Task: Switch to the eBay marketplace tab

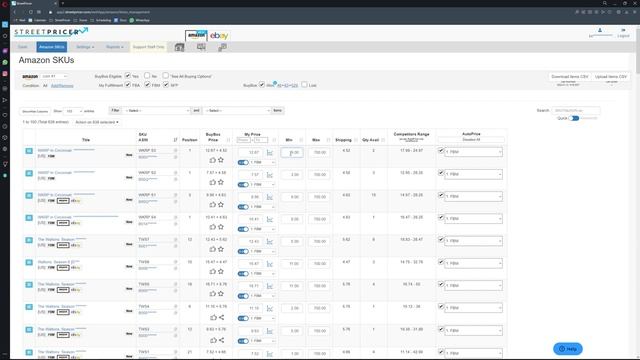Action: (219, 36)
